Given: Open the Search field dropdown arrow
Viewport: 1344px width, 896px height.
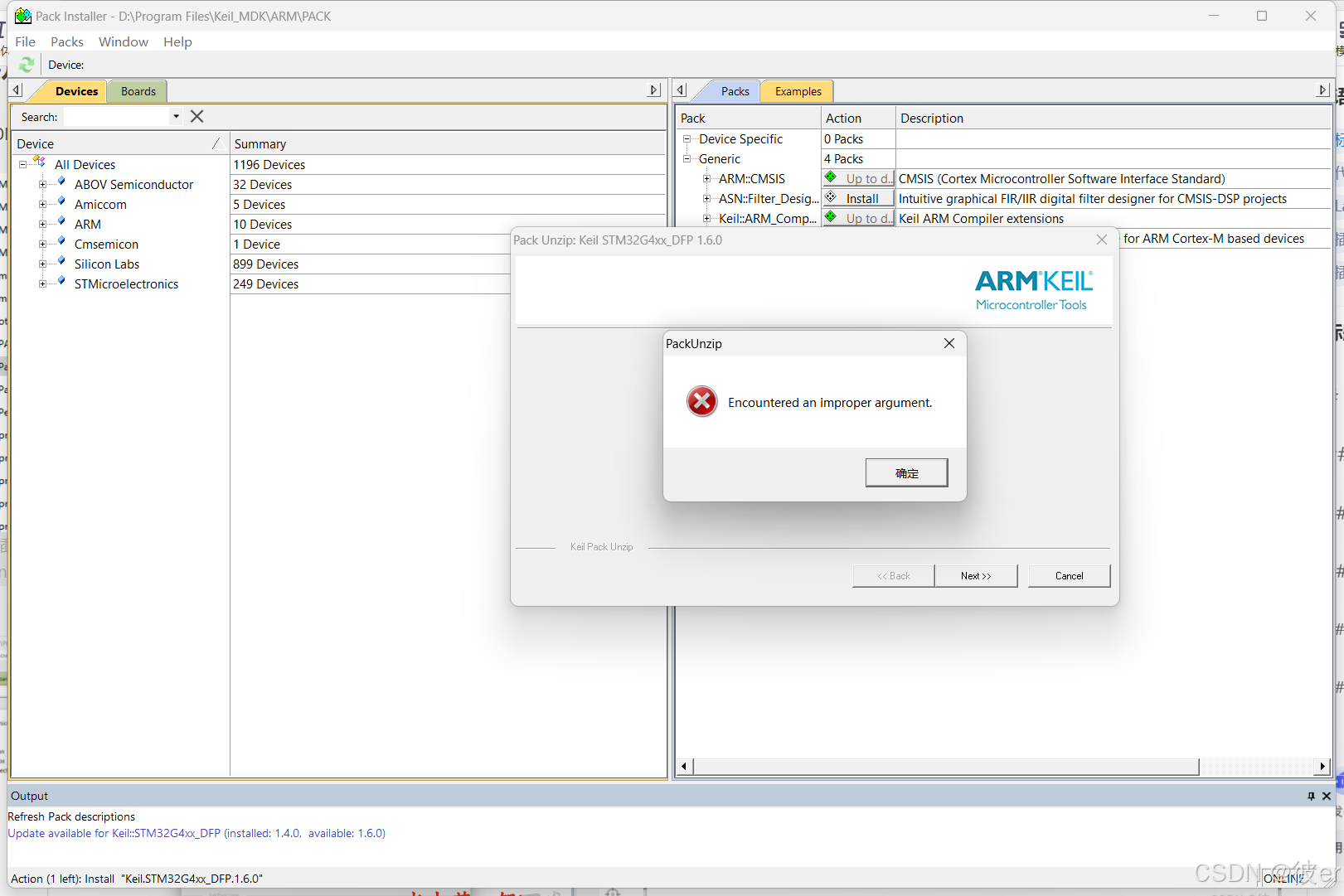Looking at the screenshot, I should [176, 117].
